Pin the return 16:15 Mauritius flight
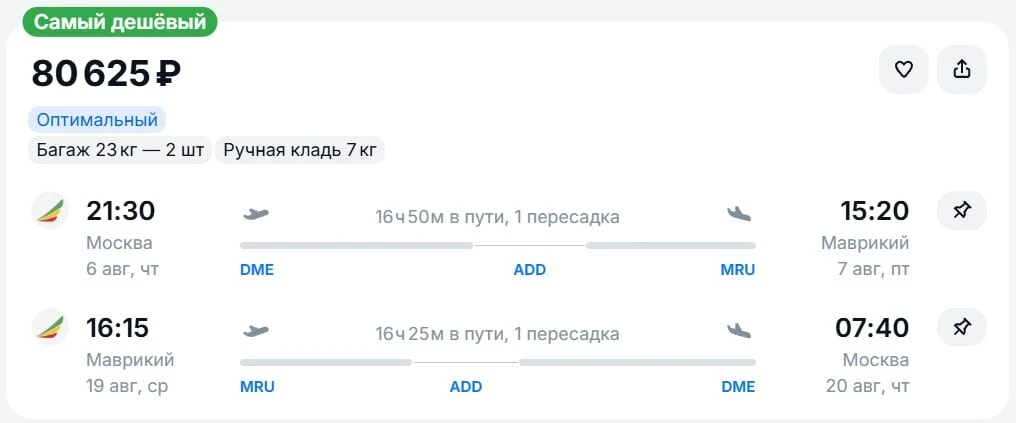This screenshot has height=423, width=1016. 962,327
